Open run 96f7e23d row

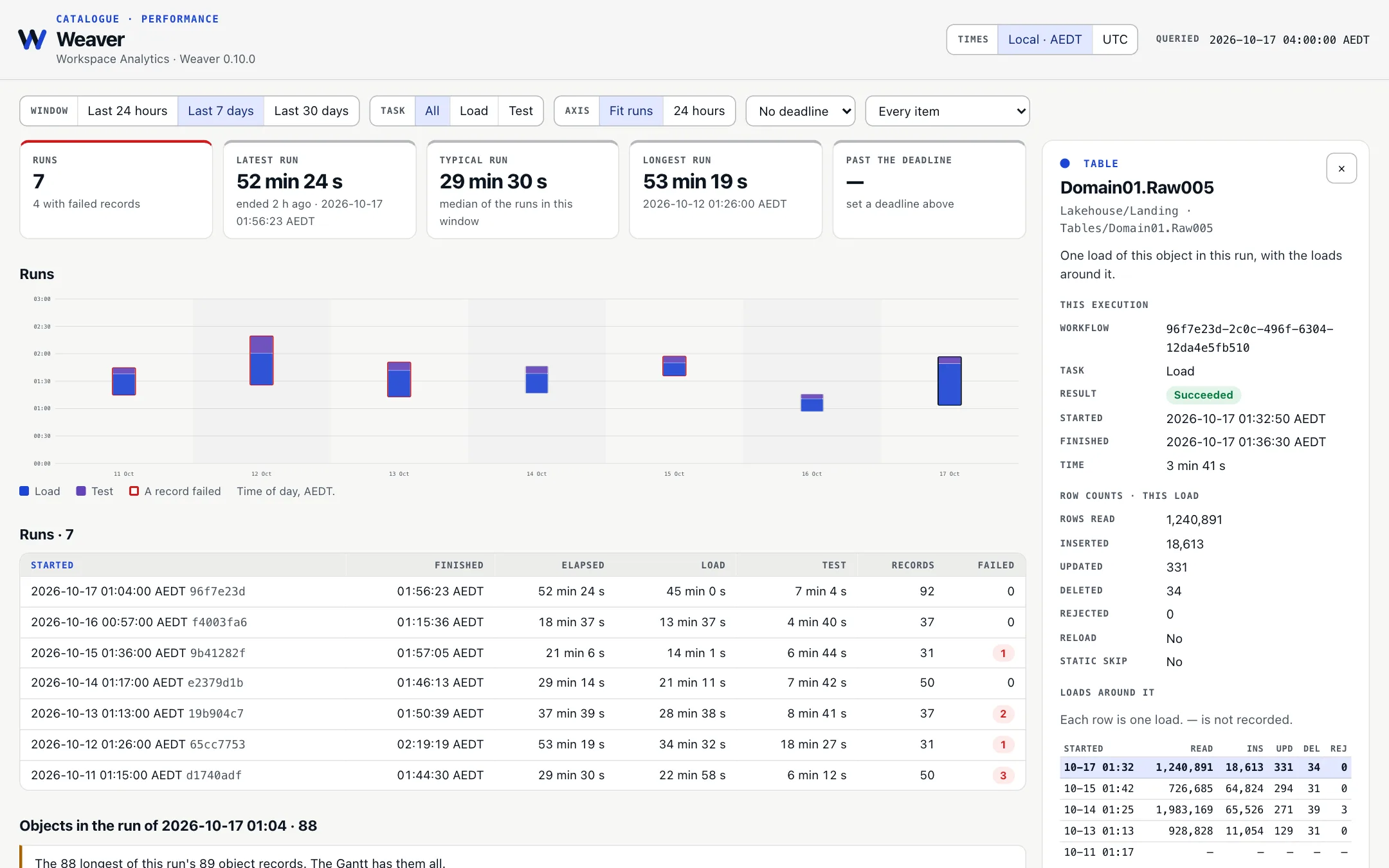pos(522,592)
